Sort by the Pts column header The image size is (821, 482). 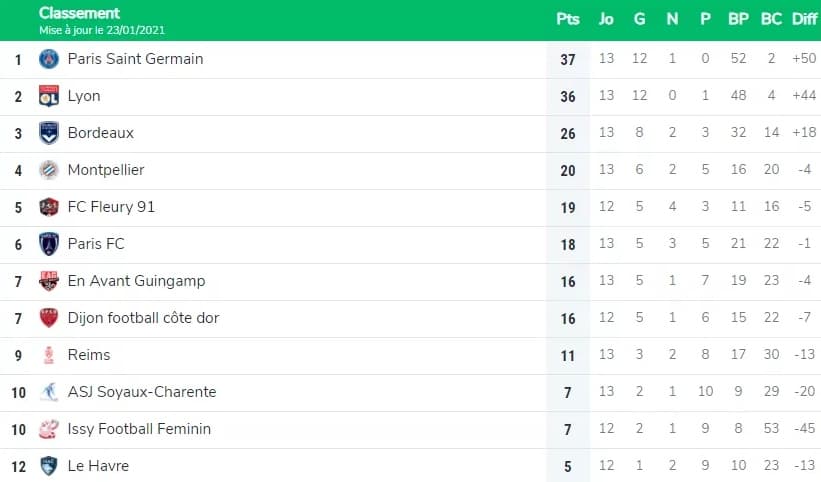(x=568, y=19)
